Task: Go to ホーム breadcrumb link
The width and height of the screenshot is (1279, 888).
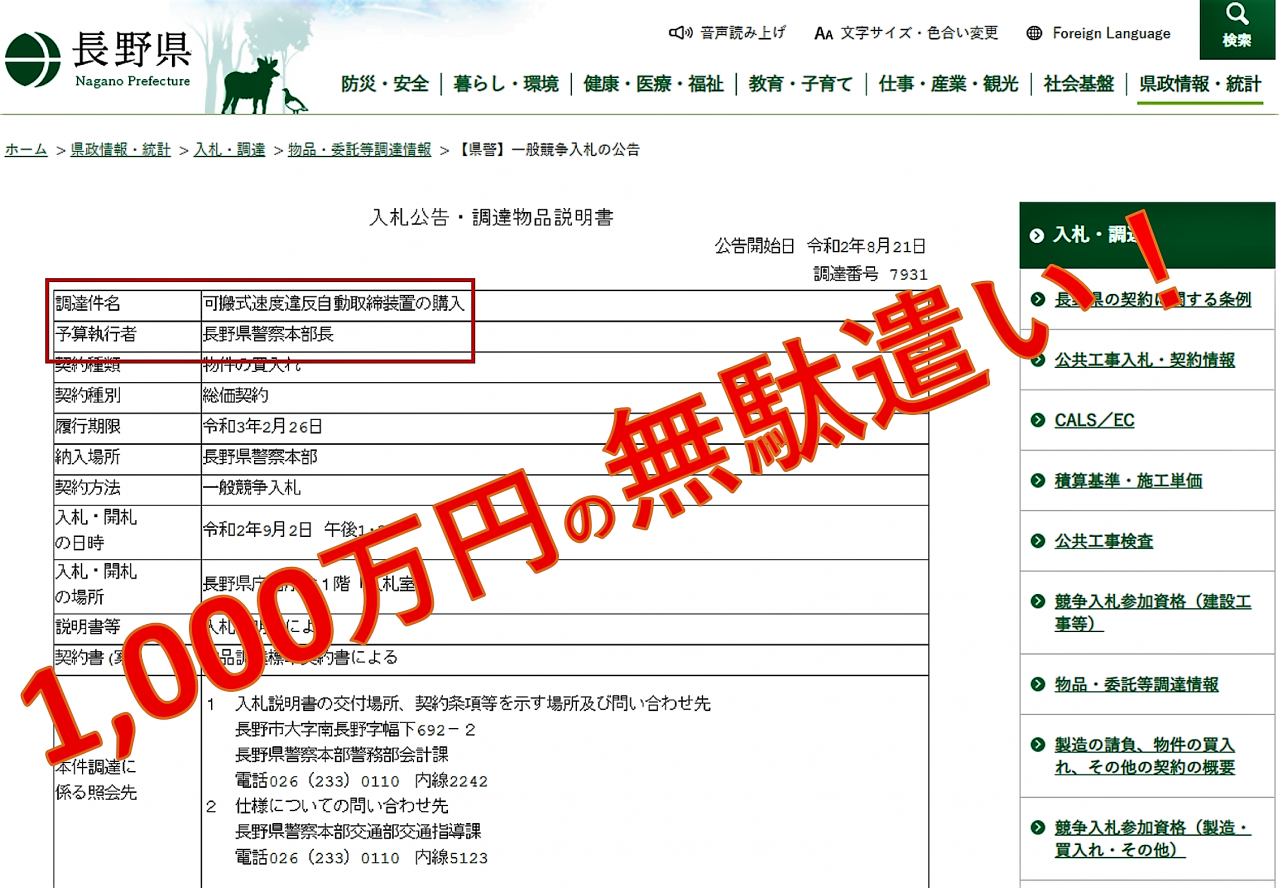Action: (26, 150)
